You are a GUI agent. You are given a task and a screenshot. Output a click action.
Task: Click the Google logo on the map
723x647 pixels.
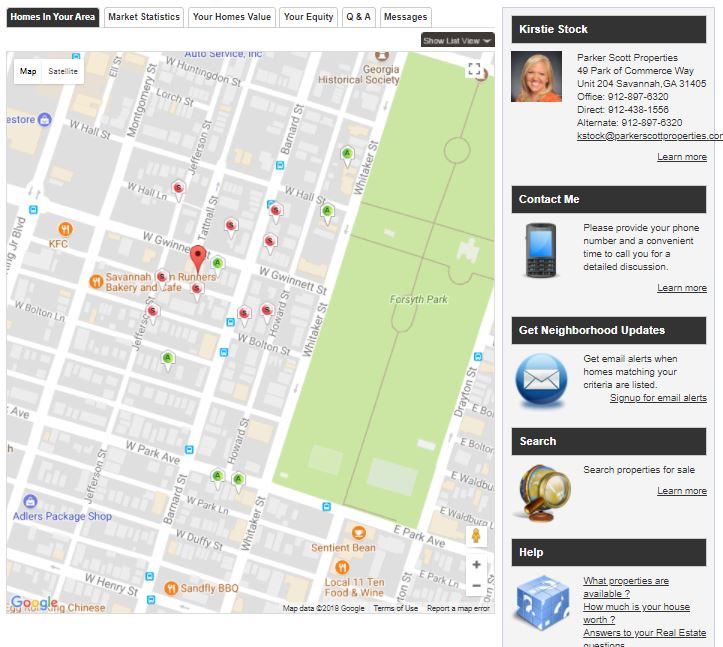pyautogui.click(x=35, y=602)
